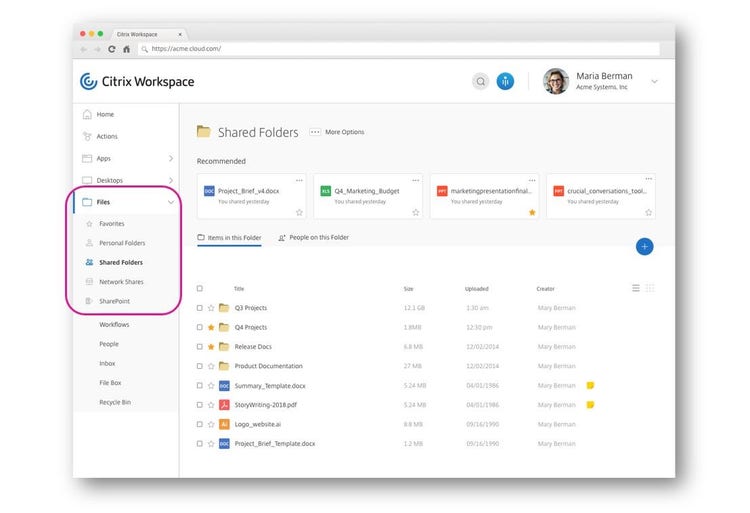The width and height of the screenshot is (750, 513).
Task: Check the Product Documentation row checkbox
Action: coord(199,366)
